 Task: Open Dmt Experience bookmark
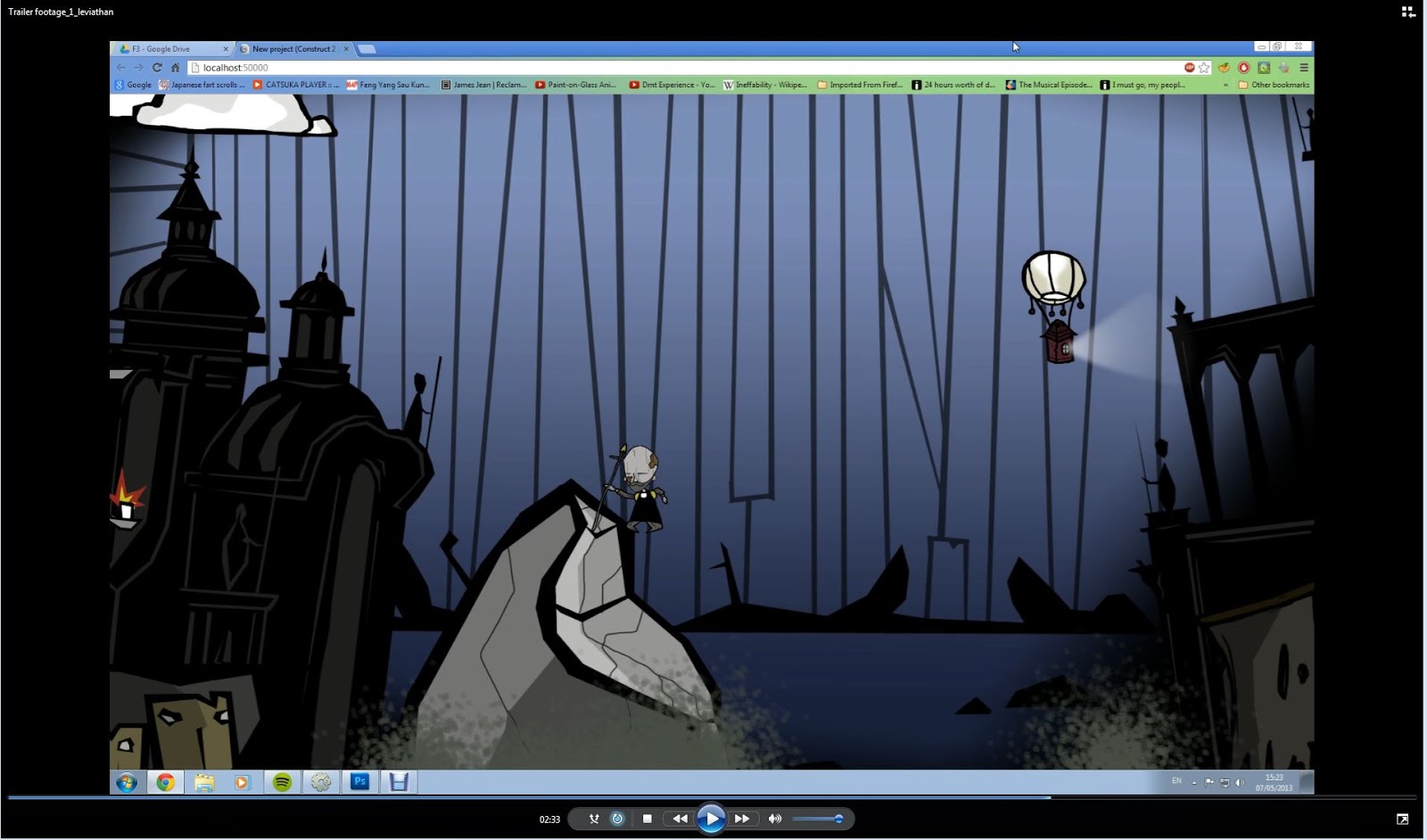coord(672,85)
